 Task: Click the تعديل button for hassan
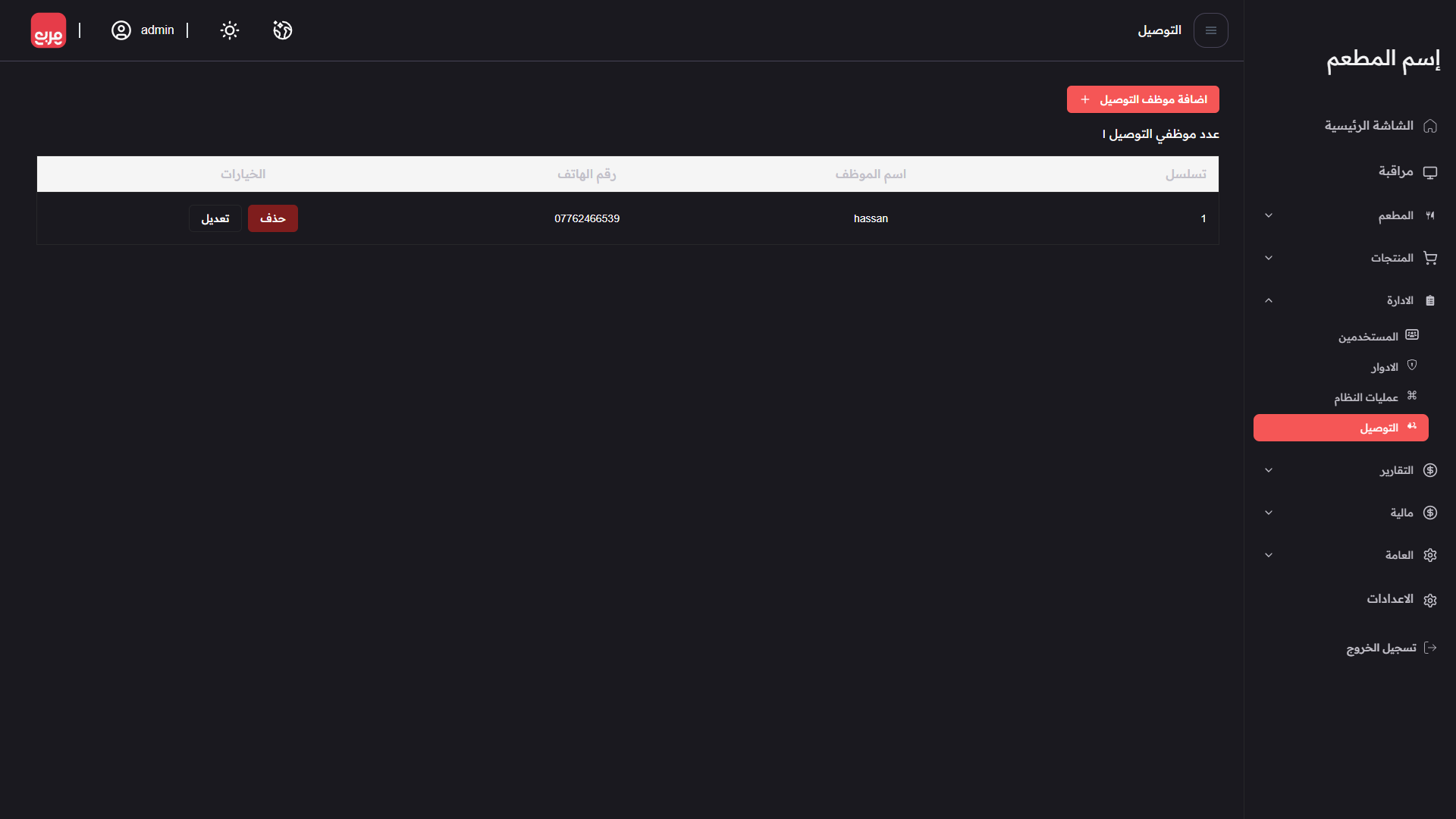point(215,218)
